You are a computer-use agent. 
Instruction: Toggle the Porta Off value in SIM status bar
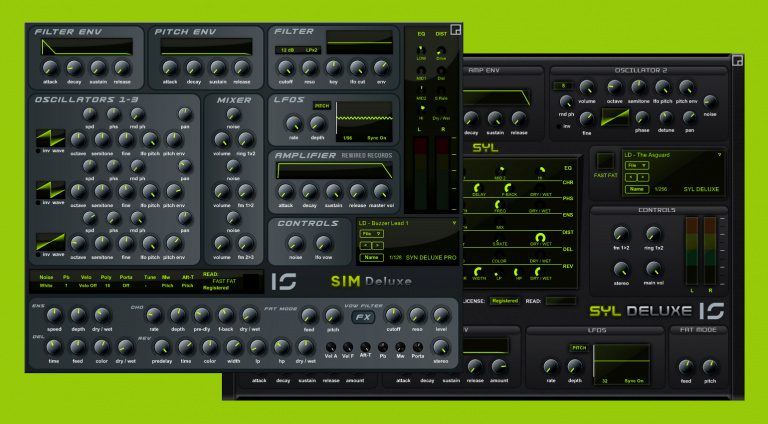[x=125, y=285]
